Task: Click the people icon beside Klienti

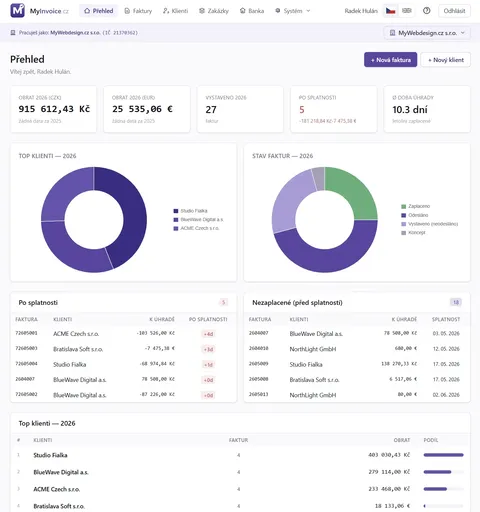Action: coord(166,11)
